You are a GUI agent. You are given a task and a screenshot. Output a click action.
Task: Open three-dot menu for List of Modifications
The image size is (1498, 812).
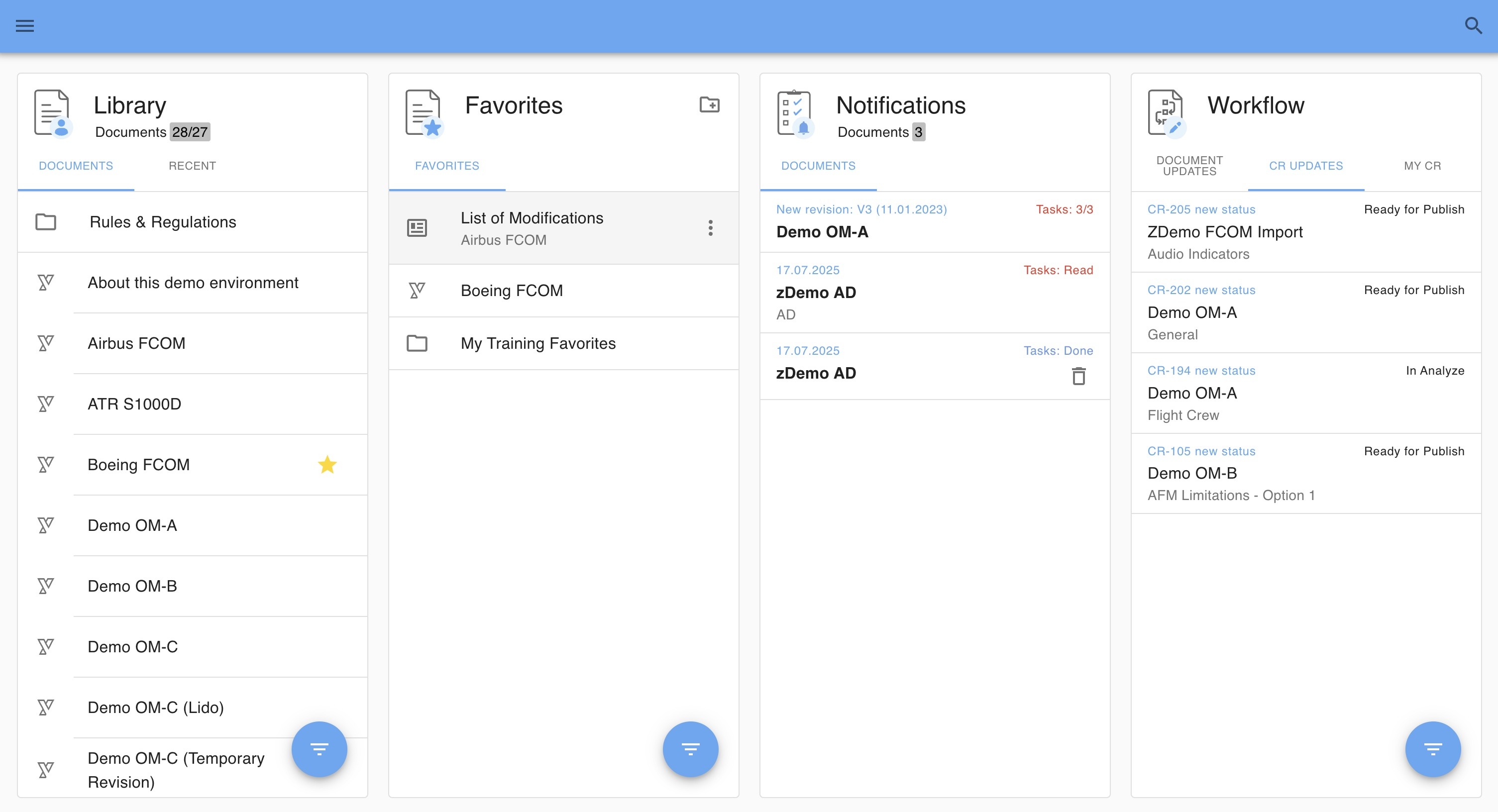[710, 228]
